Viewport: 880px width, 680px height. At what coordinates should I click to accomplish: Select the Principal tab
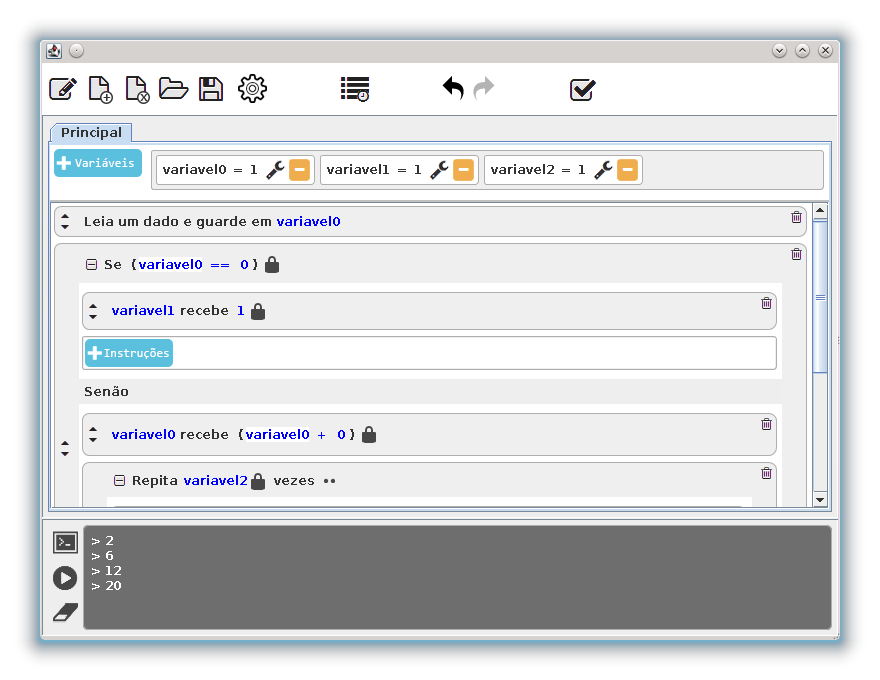(91, 132)
